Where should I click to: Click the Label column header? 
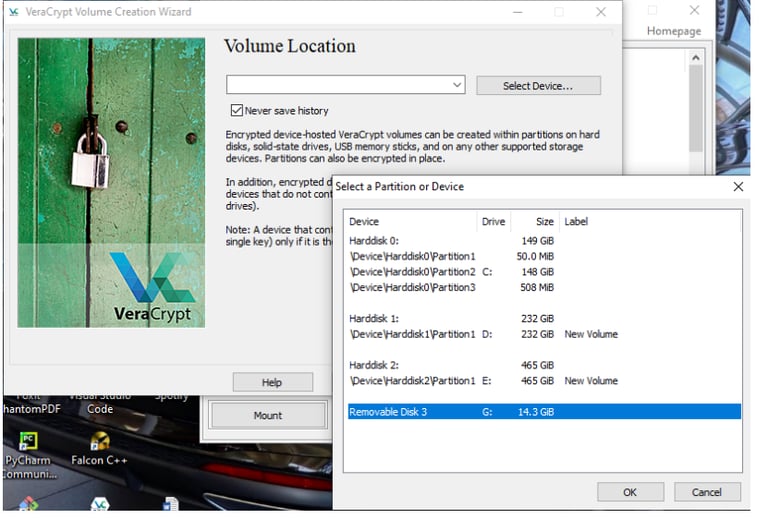649,221
